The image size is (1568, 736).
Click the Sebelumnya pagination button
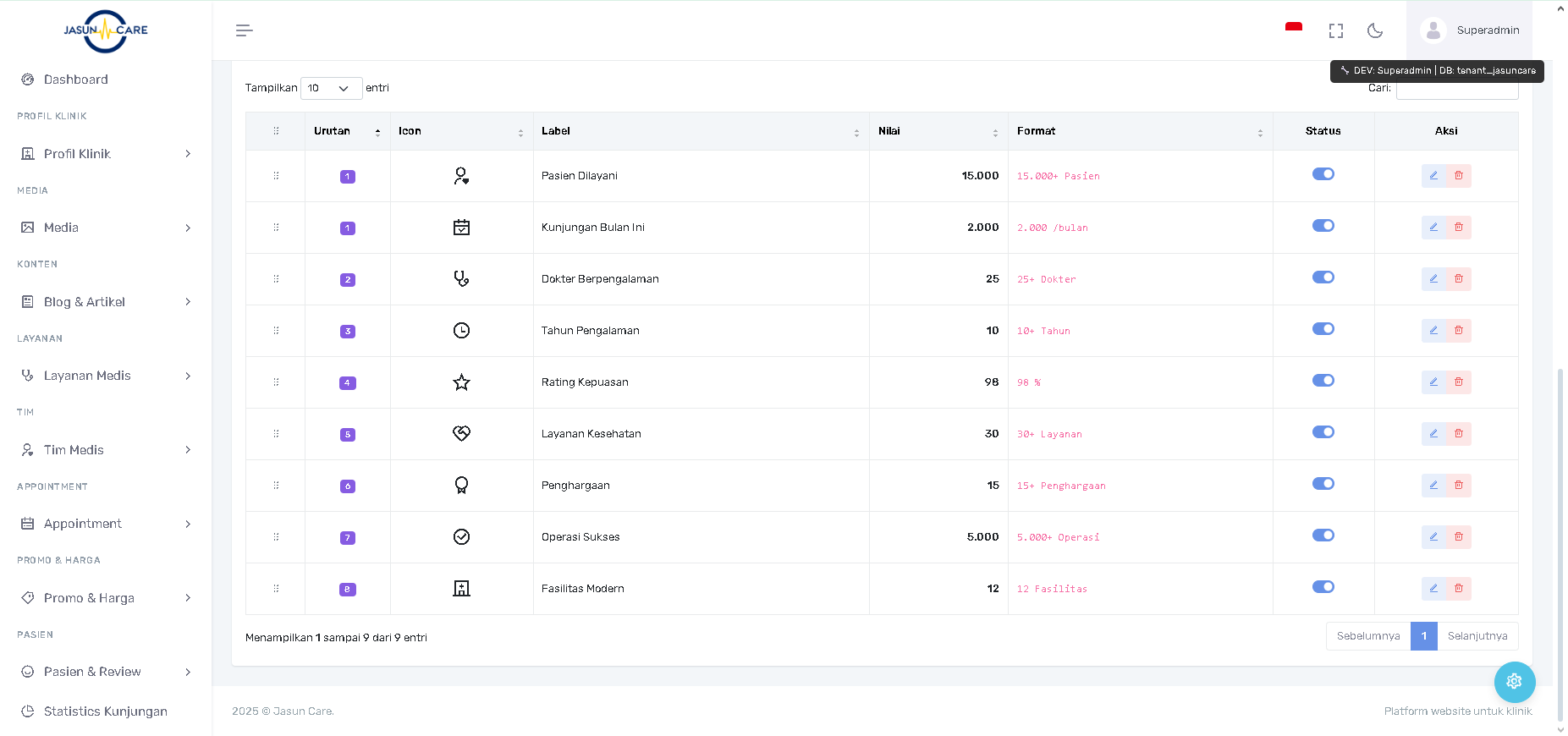tap(1367, 636)
